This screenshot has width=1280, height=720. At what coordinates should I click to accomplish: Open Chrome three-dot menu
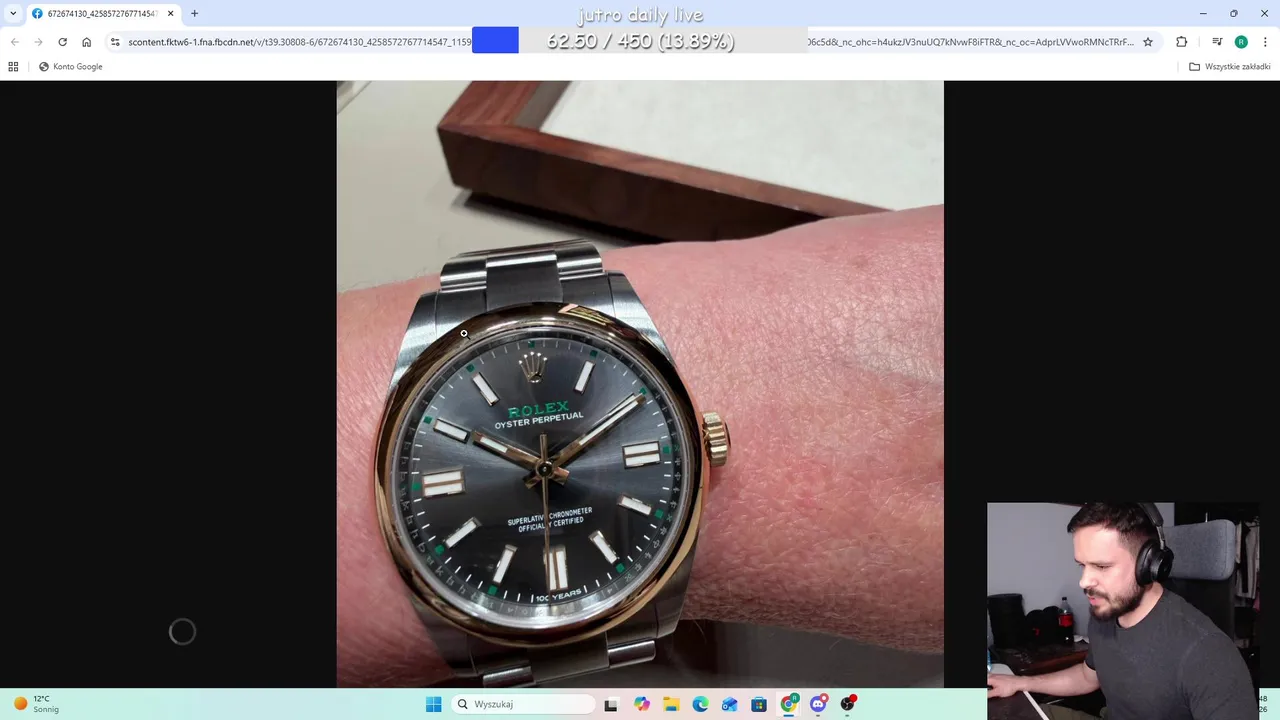click(1265, 42)
